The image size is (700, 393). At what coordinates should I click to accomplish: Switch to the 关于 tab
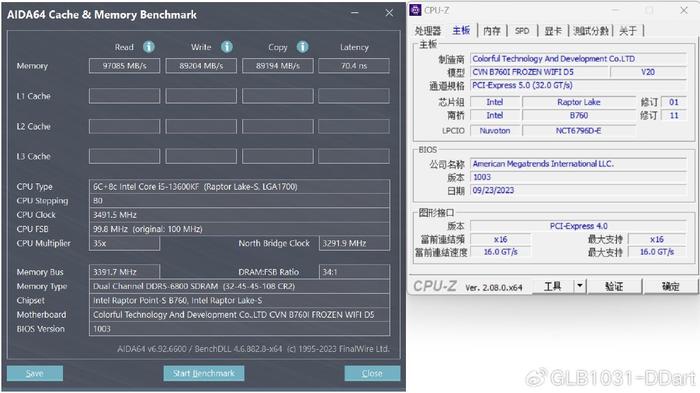pyautogui.click(x=627, y=31)
